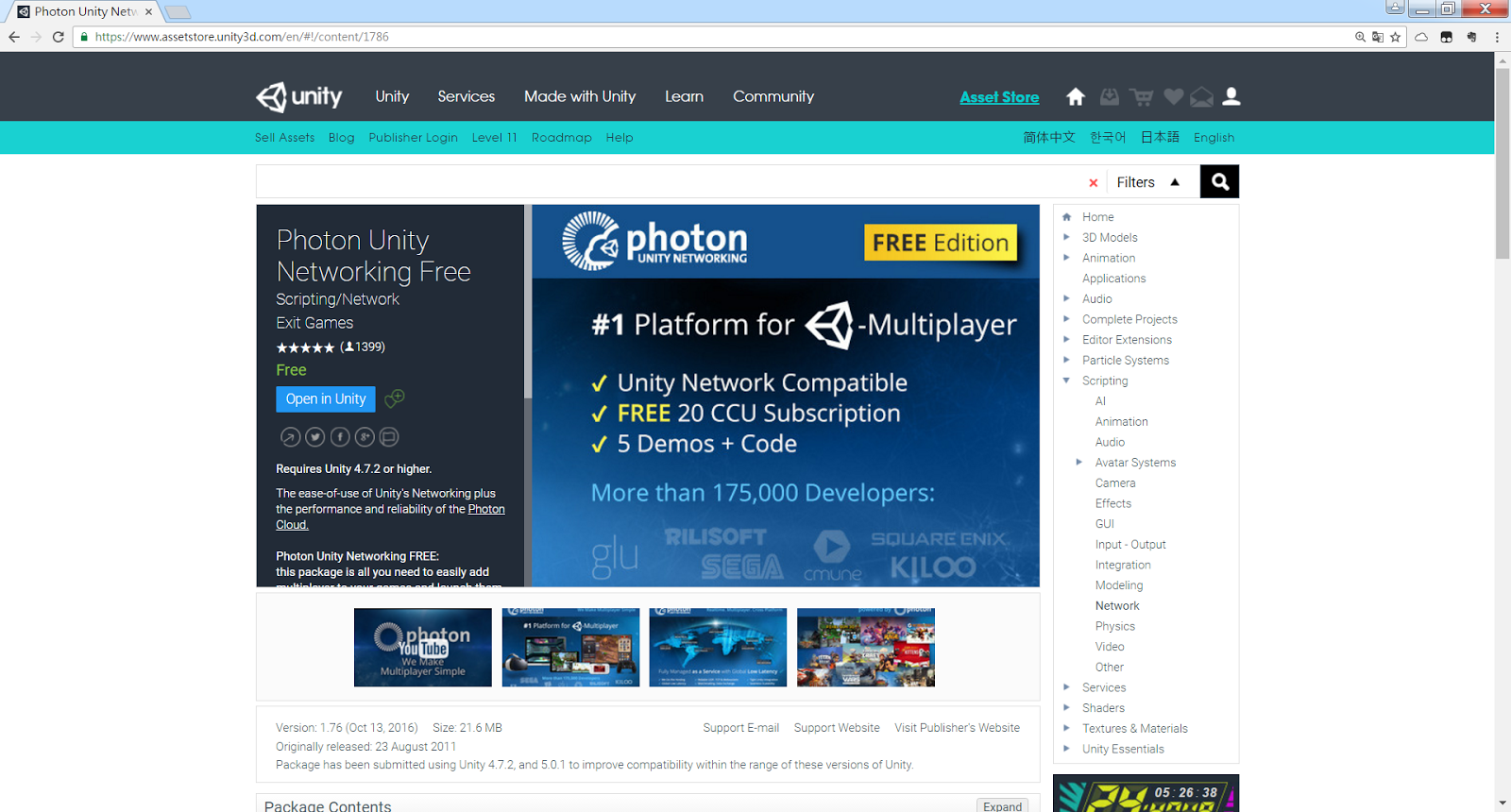Viewport: 1511px width, 812px height.
Task: Expand 3D Models category
Action: pos(1066,237)
